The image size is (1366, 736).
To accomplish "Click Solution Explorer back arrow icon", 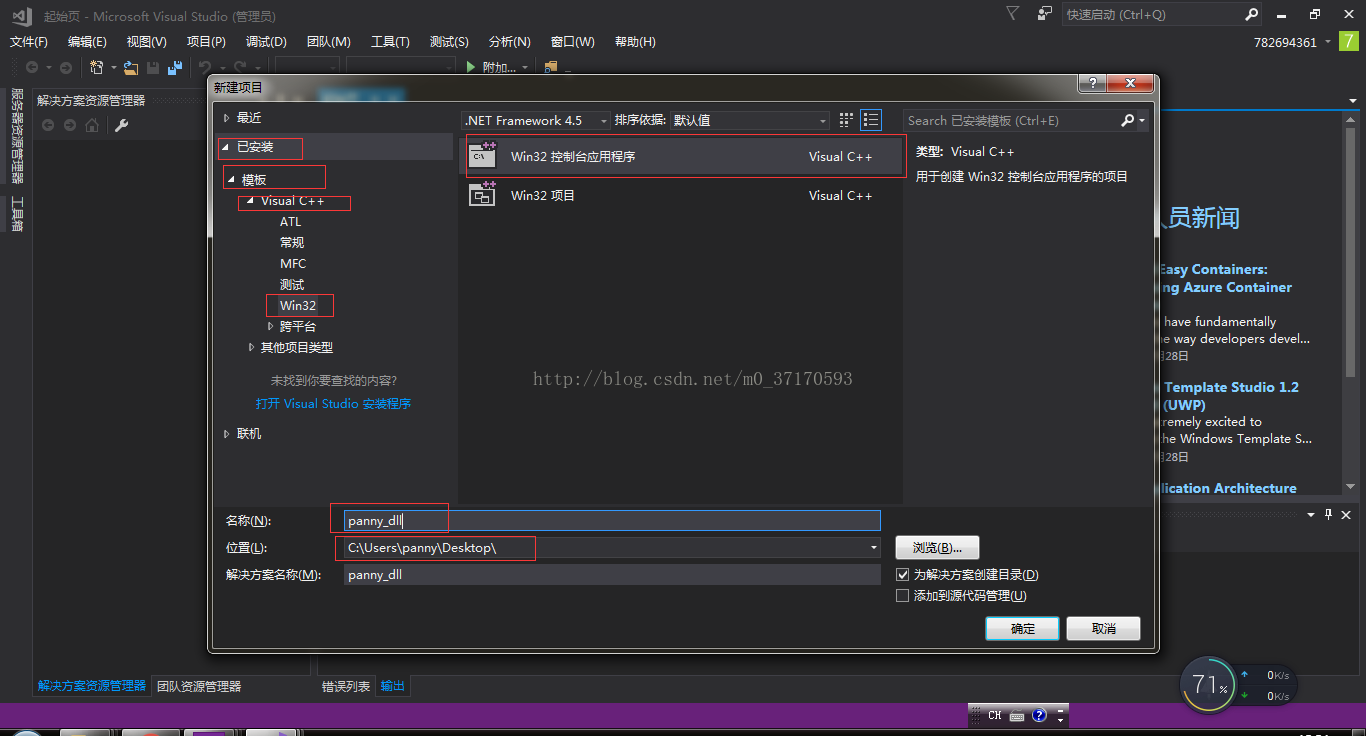I will (x=47, y=125).
